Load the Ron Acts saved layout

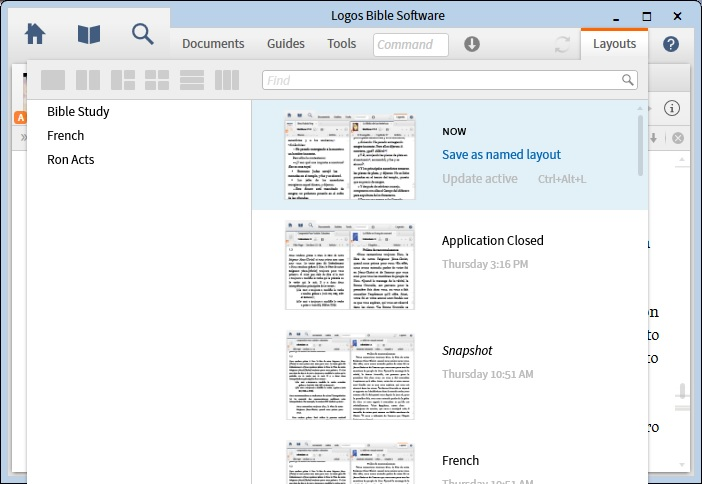coord(70,160)
